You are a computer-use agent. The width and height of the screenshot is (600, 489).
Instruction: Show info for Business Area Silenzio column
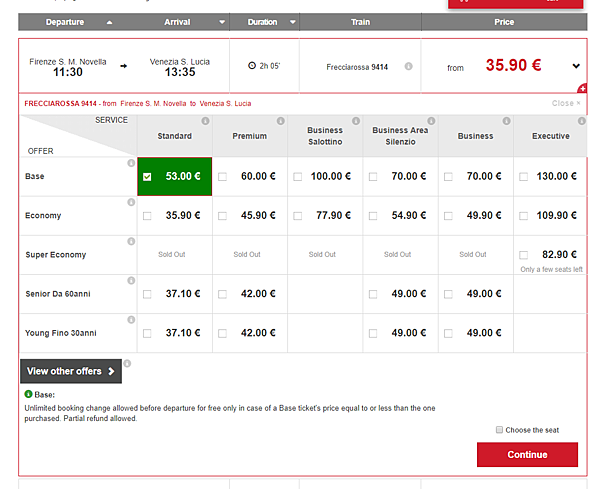click(432, 121)
